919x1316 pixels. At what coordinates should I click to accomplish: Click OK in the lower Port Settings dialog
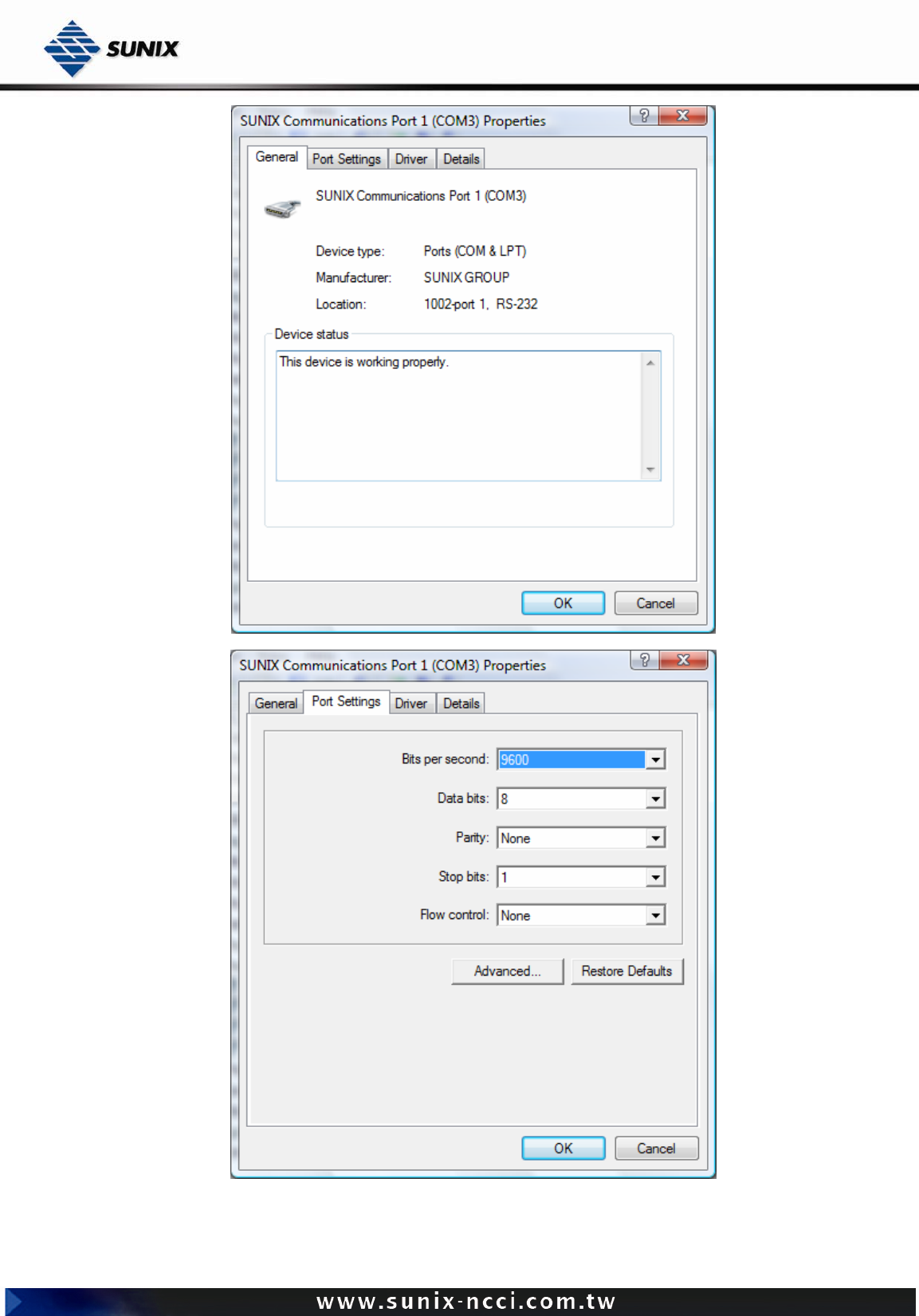(x=563, y=1148)
